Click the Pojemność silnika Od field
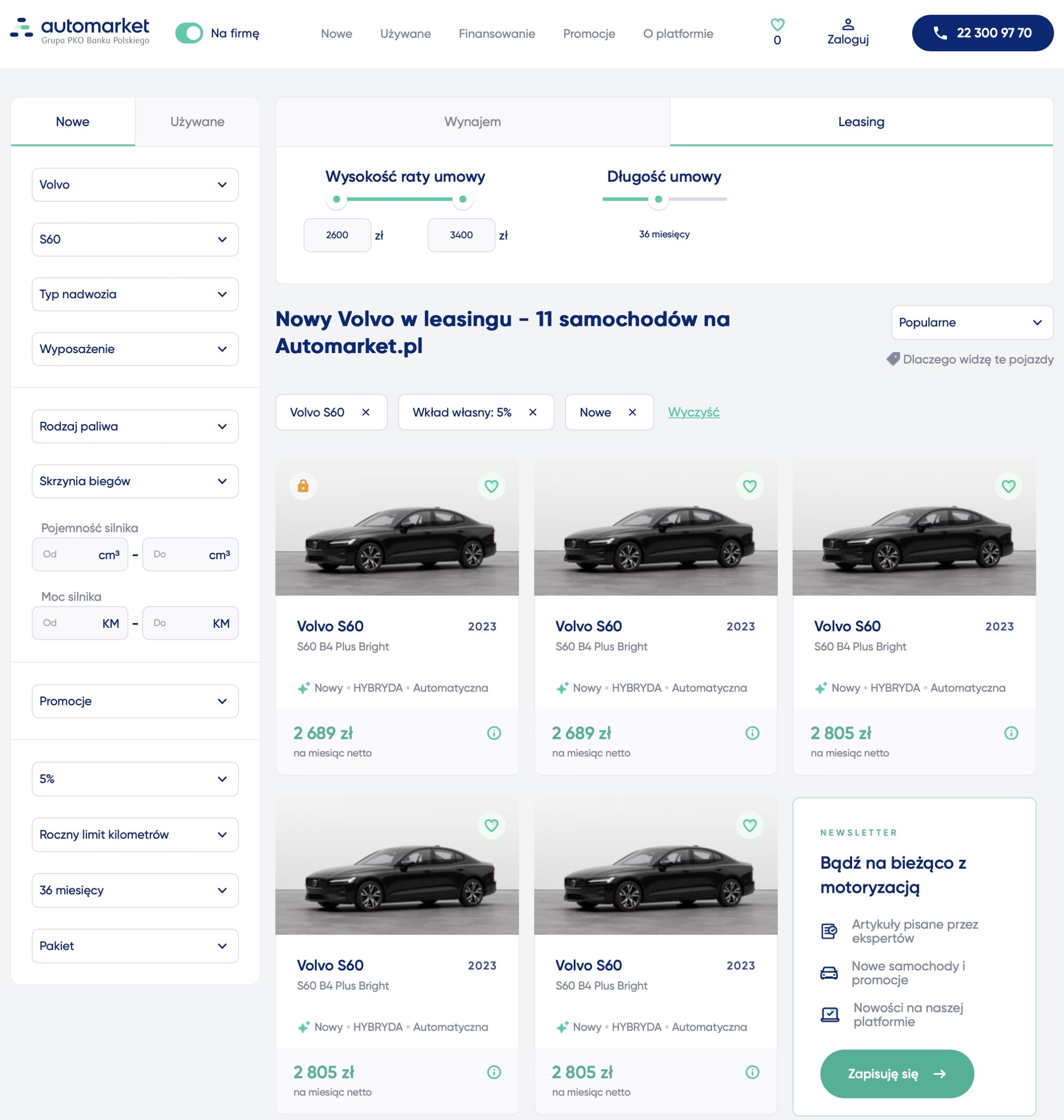 point(80,554)
